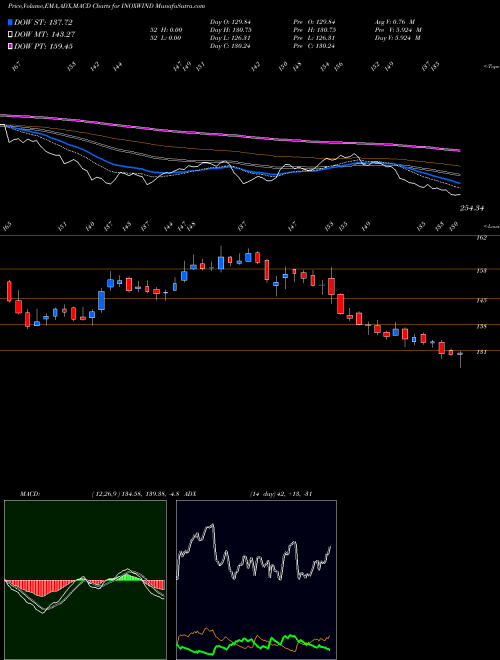Screen dimensions: 500x660
Task: Click the 'Day C: 130.24' value
Action: coord(230,46)
